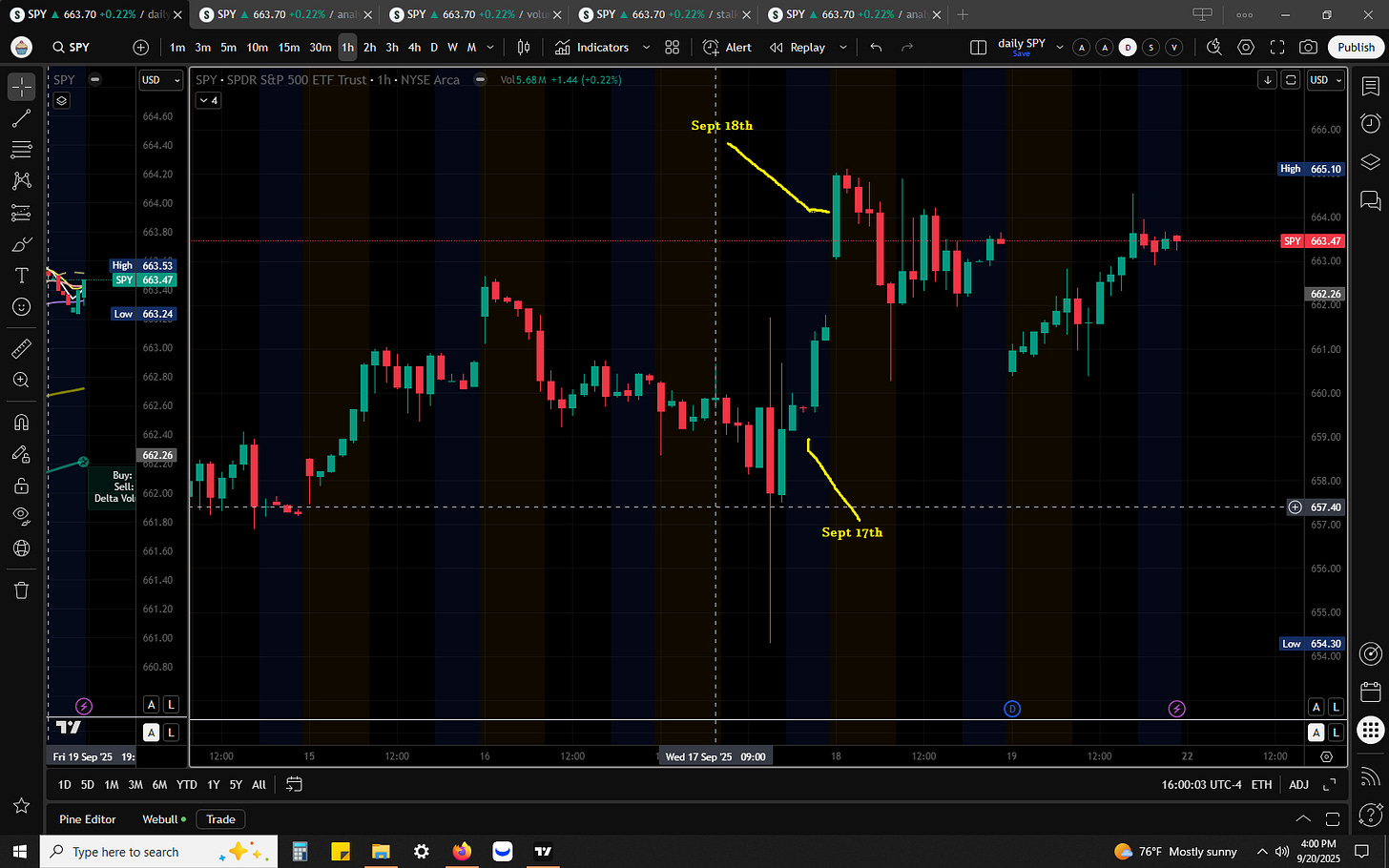This screenshot has width=1389, height=868.
Task: Open the Trade panel button
Action: click(x=220, y=818)
